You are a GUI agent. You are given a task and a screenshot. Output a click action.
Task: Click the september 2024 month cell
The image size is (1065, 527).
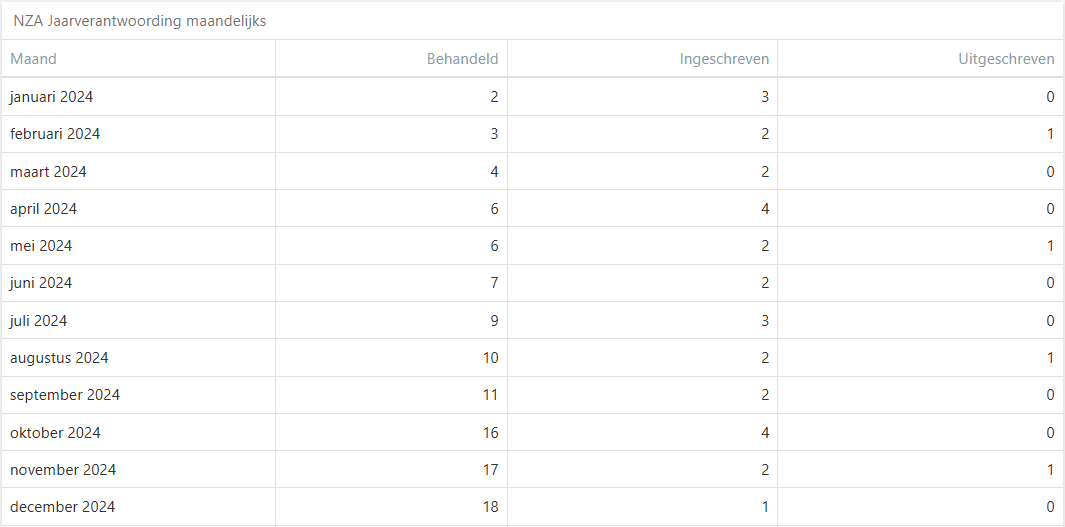coord(65,395)
